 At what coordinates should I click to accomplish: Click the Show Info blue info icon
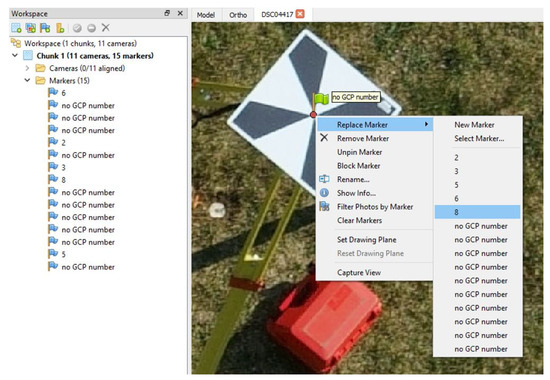[x=324, y=193]
